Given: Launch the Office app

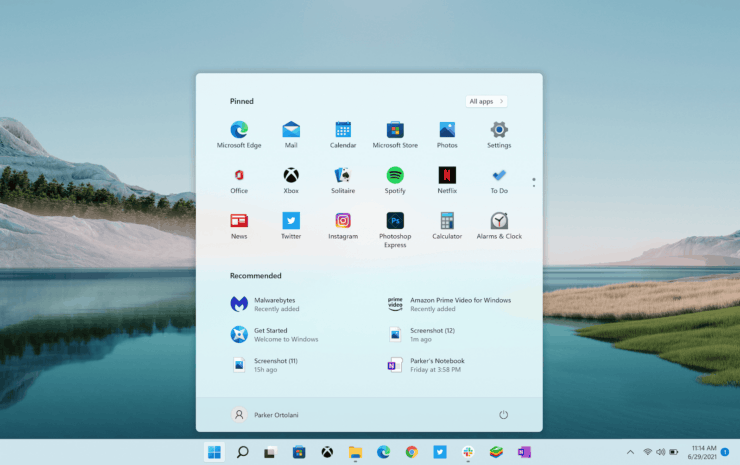Looking at the screenshot, I should pyautogui.click(x=239, y=180).
